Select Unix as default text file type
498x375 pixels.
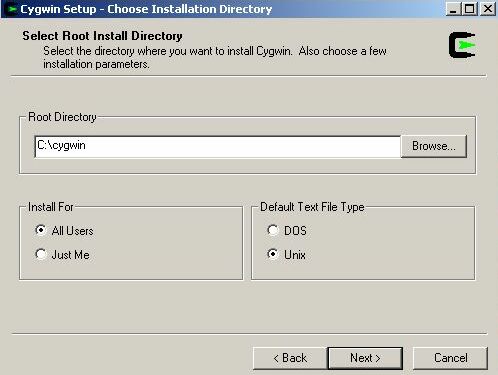point(286,254)
